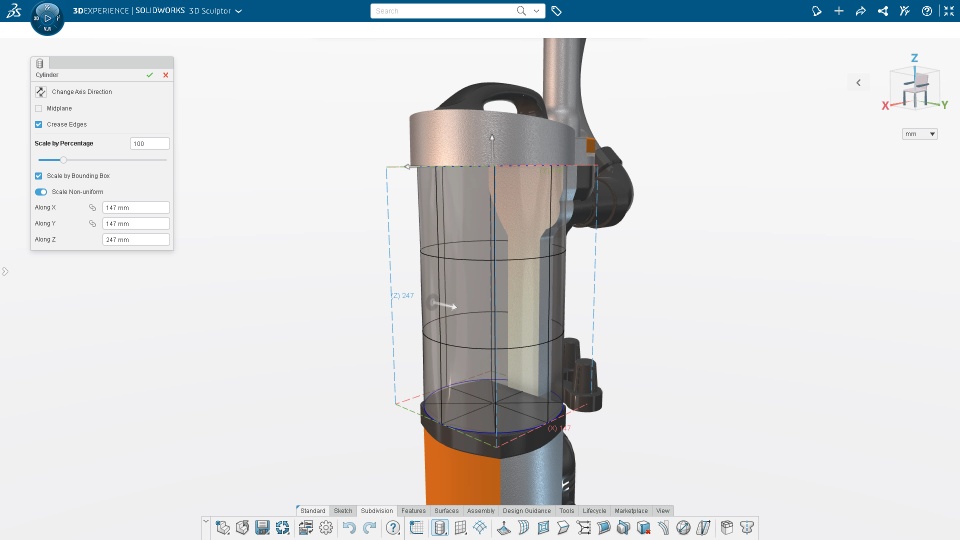Open the Design Guidance tab
Image resolution: width=960 pixels, height=540 pixels.
click(527, 511)
